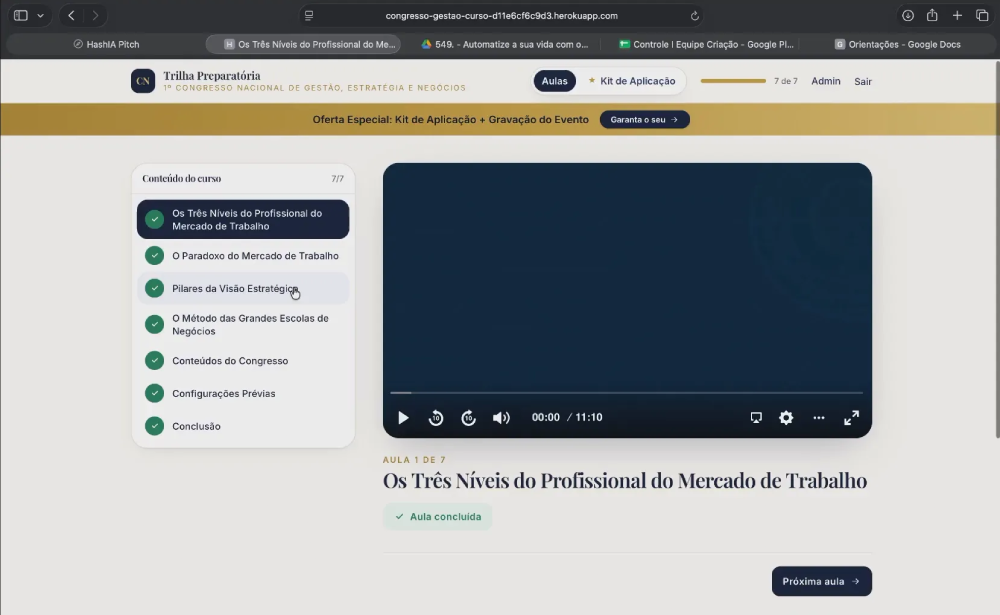
Task: Click checkmark beside Conteúdos do Congresso
Action: coord(154,360)
